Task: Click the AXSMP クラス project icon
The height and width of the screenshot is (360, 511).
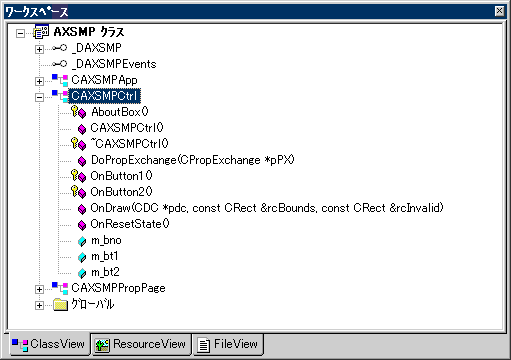Action: [41, 31]
